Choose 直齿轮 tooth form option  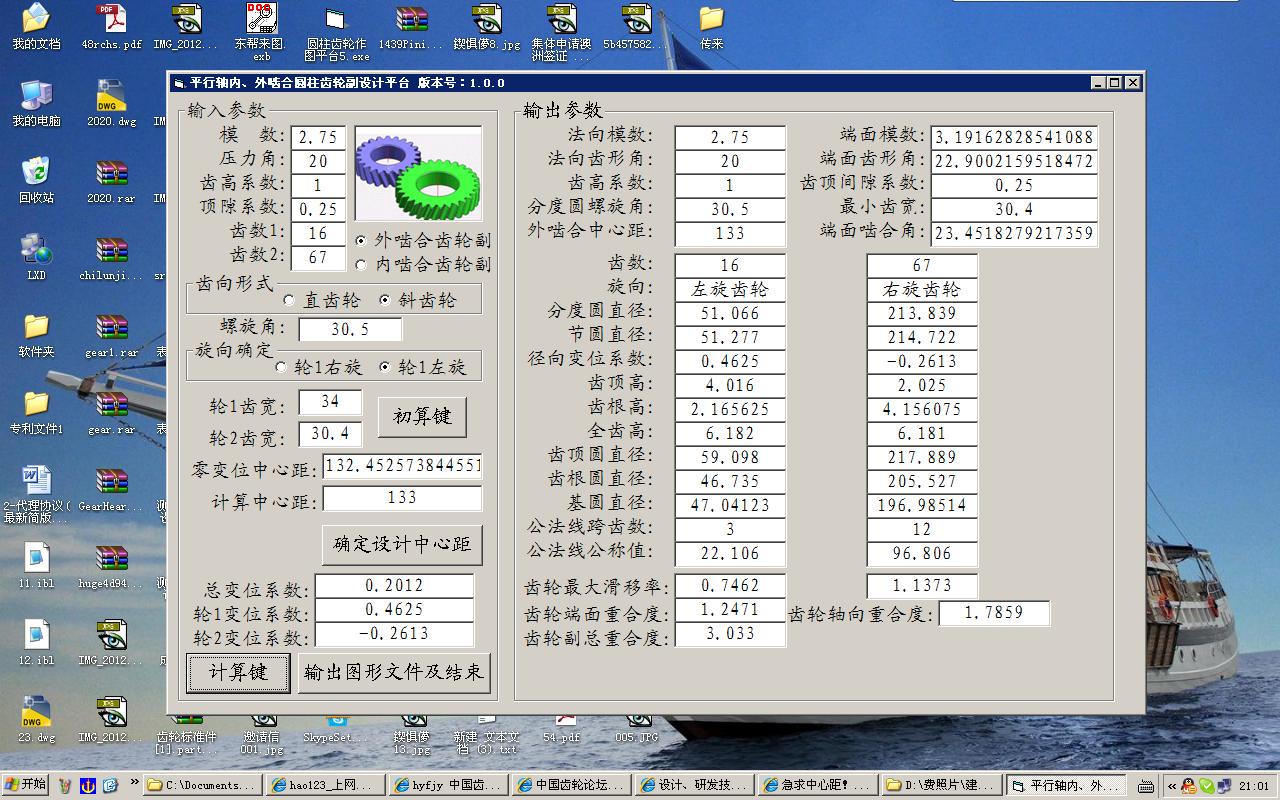pyautogui.click(x=321, y=300)
